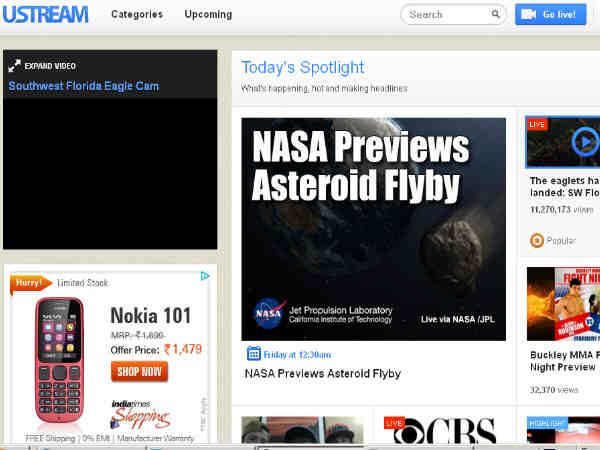Screen dimensions: 600x450
Task: Open Buckley MMA Fight Night thumbnail
Action: coord(563,304)
